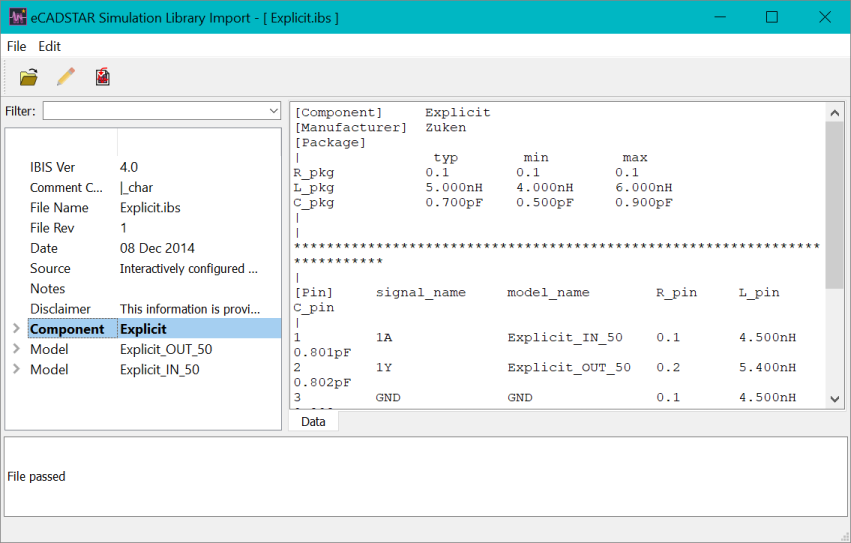
Task: Select the Data tab
Action: tap(313, 422)
